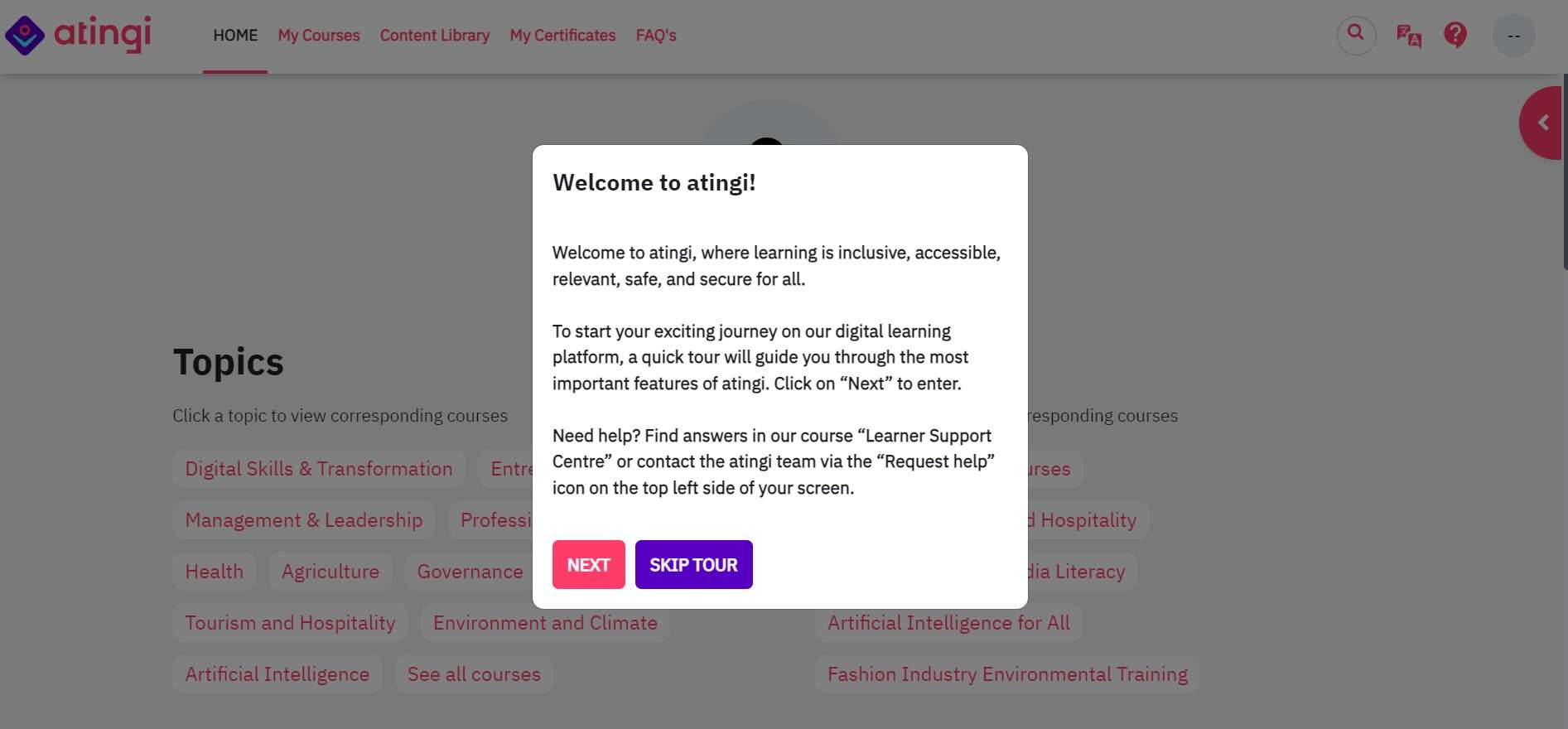Image resolution: width=1568 pixels, height=729 pixels.
Task: Select the Governance topic
Action: tap(470, 572)
